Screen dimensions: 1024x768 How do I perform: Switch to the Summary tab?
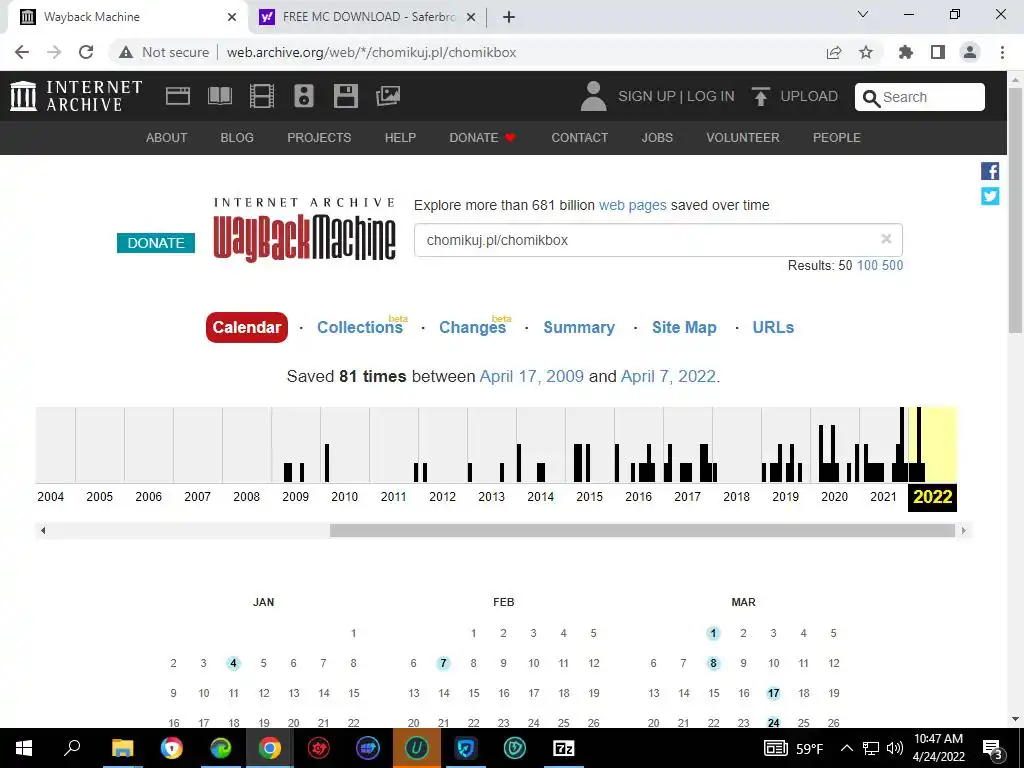point(579,327)
